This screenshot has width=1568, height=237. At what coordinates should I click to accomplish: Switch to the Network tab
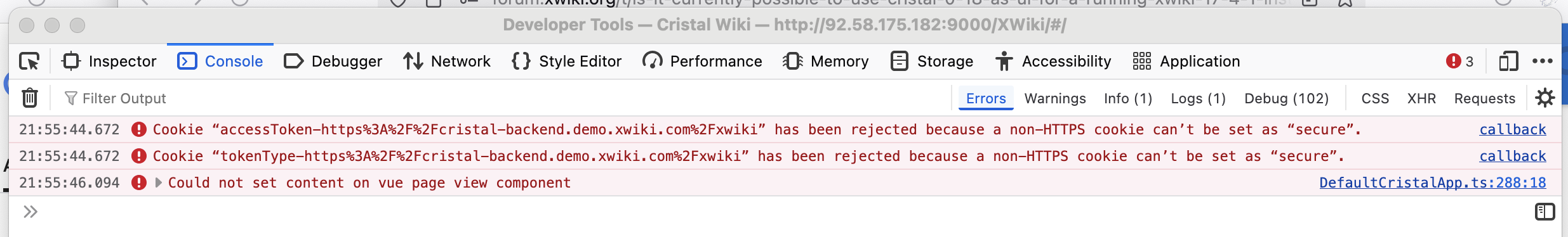tap(447, 61)
